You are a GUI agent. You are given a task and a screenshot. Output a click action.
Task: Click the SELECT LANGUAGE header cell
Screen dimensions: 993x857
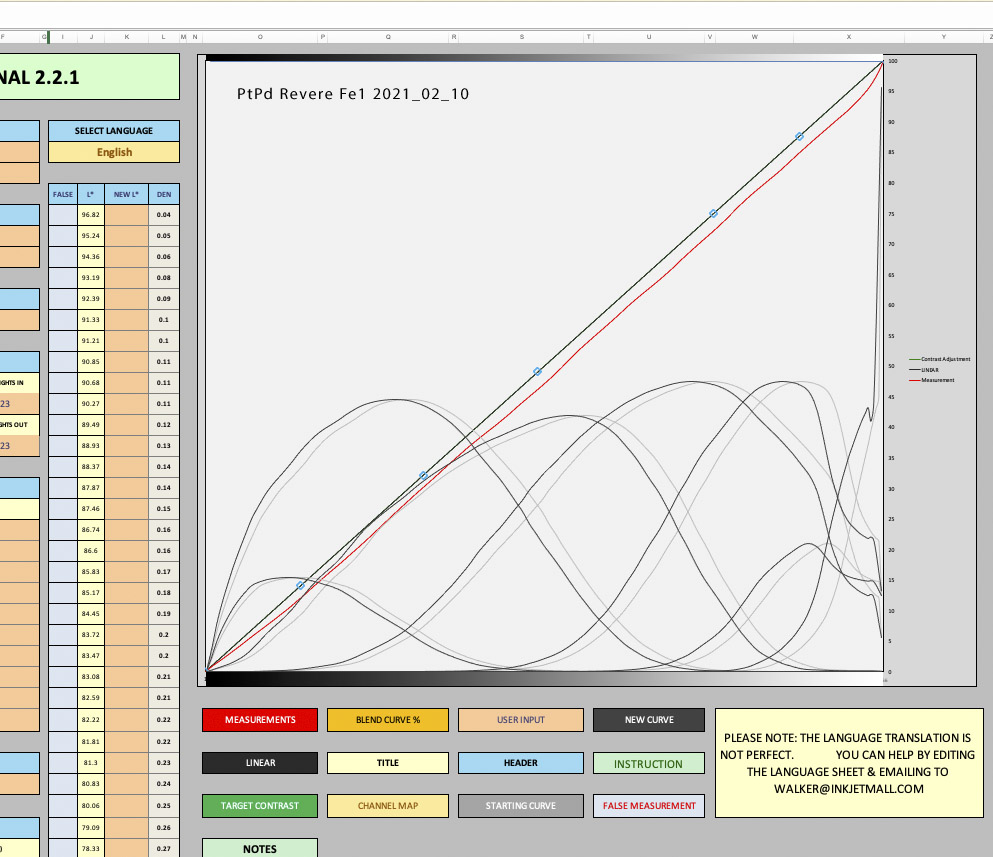(114, 131)
